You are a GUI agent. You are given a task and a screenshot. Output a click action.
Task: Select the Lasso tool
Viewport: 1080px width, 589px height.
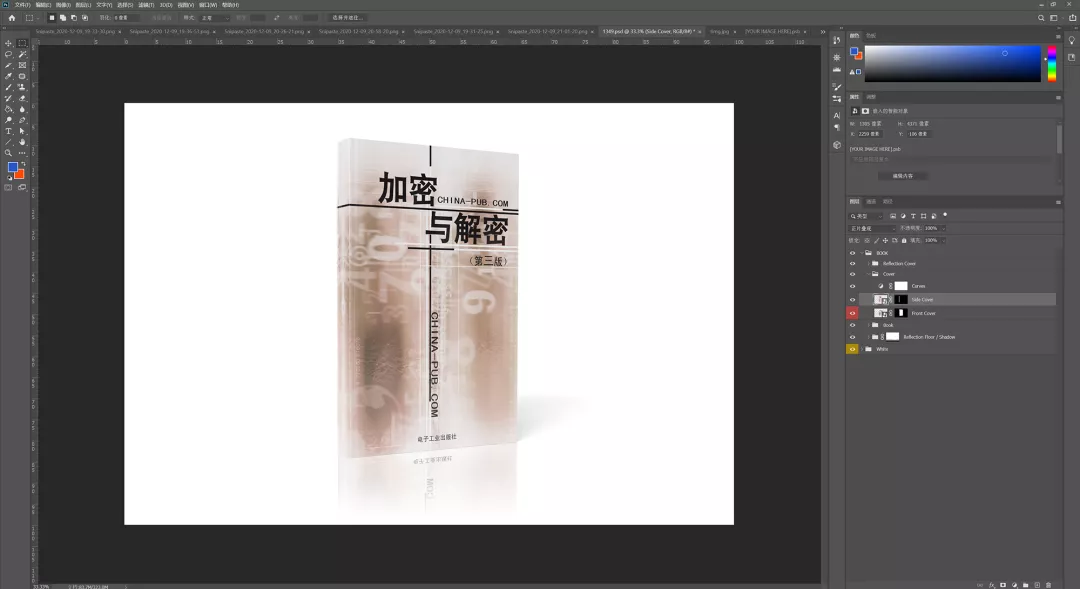(8, 54)
